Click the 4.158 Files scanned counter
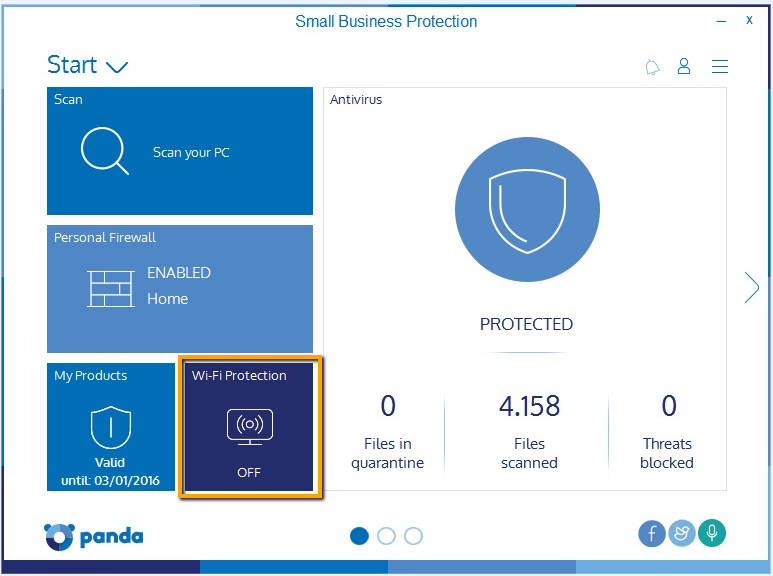Screen dimensions: 773x576 click(529, 432)
